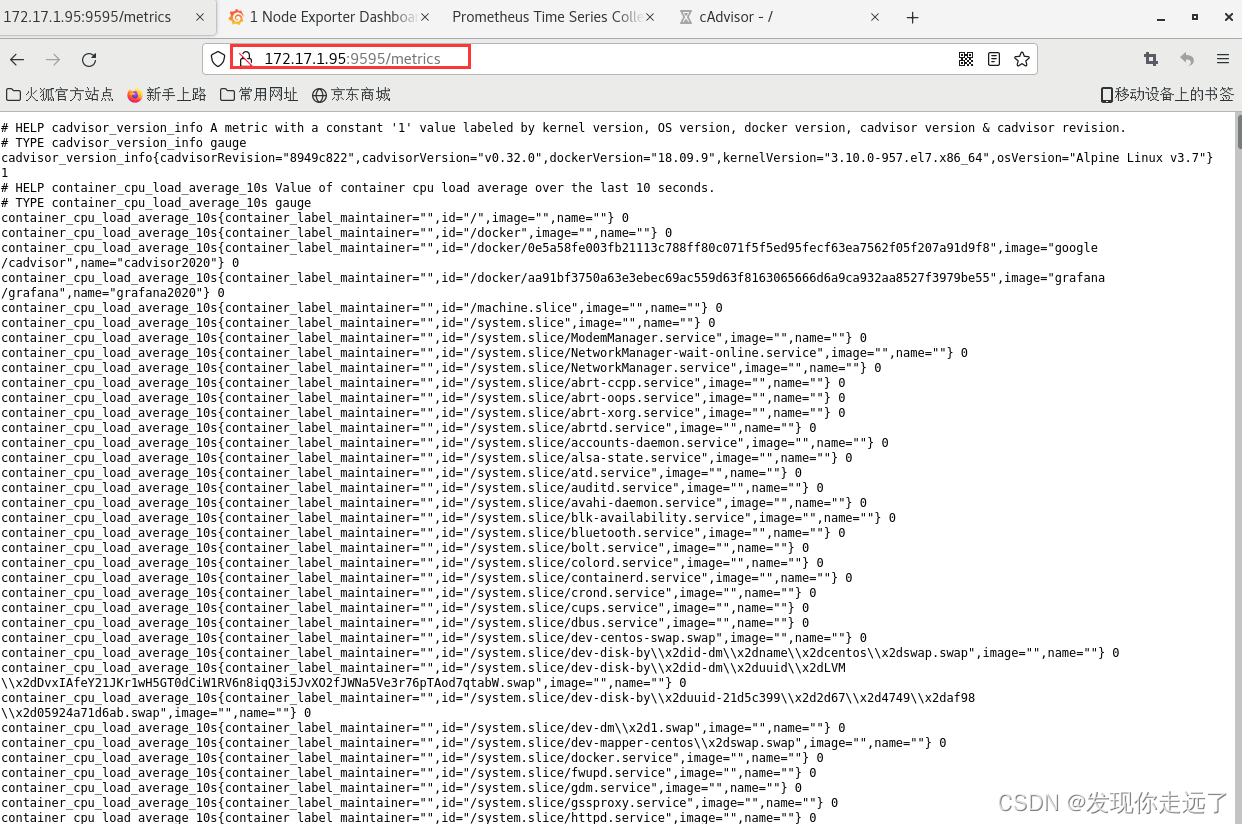Bookmark this page with the star

point(1022,59)
